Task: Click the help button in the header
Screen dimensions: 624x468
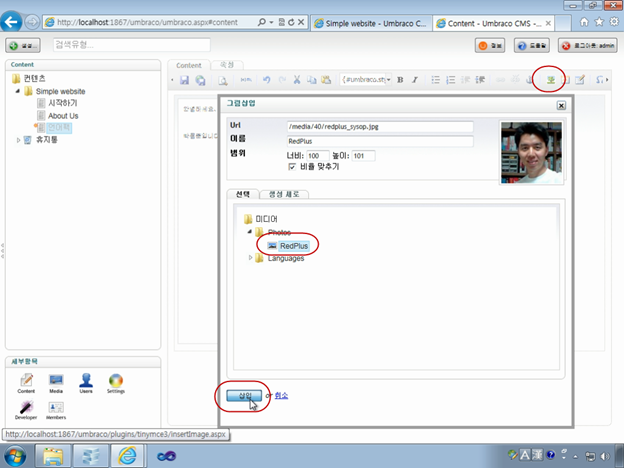Action: [532, 46]
